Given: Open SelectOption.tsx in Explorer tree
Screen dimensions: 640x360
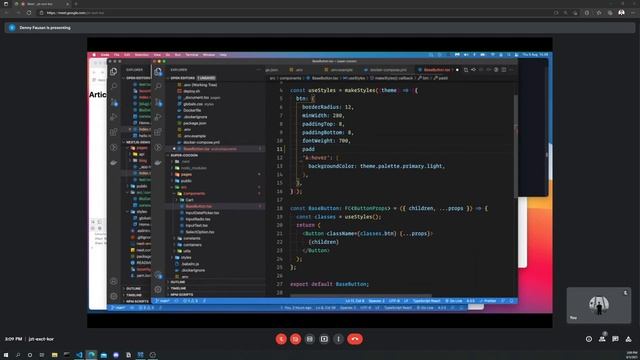Looking at the screenshot, I should point(200,232).
